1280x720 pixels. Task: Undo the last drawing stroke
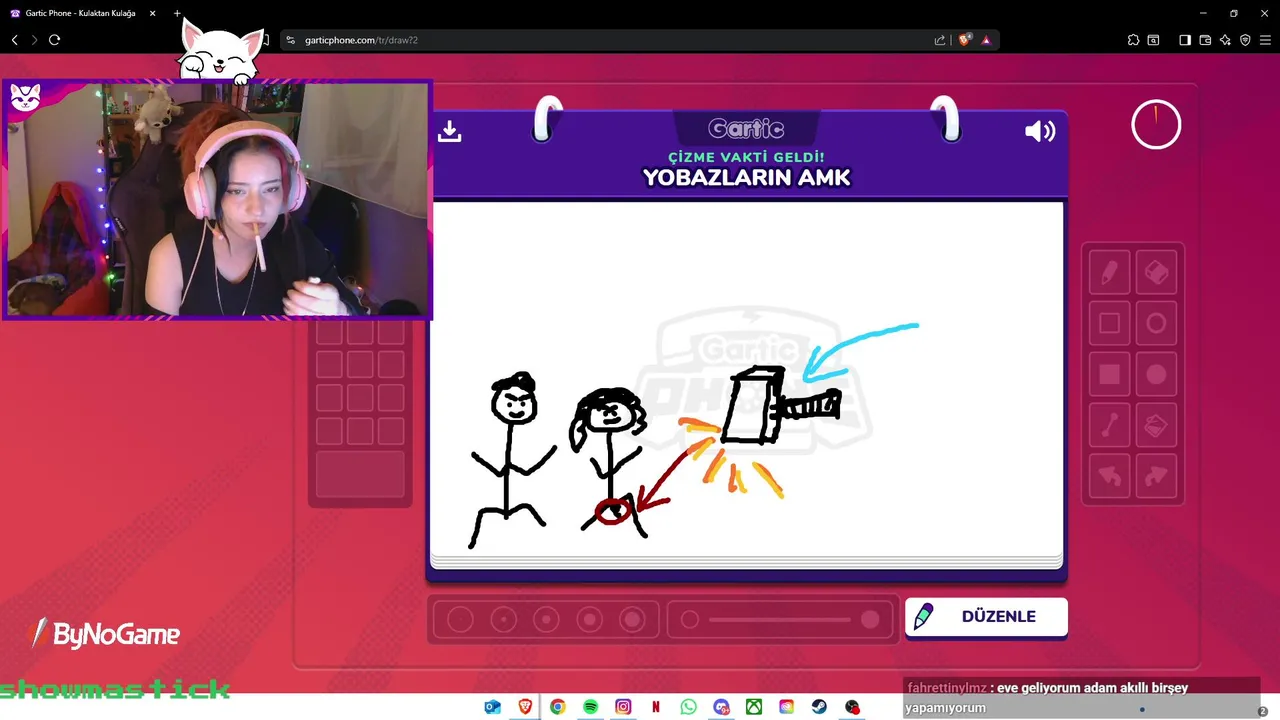click(1110, 477)
